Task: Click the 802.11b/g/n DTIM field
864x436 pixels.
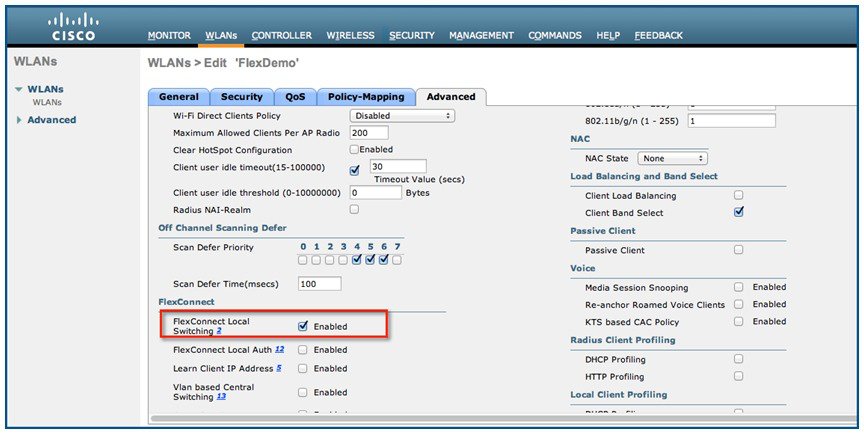Action: (x=732, y=121)
